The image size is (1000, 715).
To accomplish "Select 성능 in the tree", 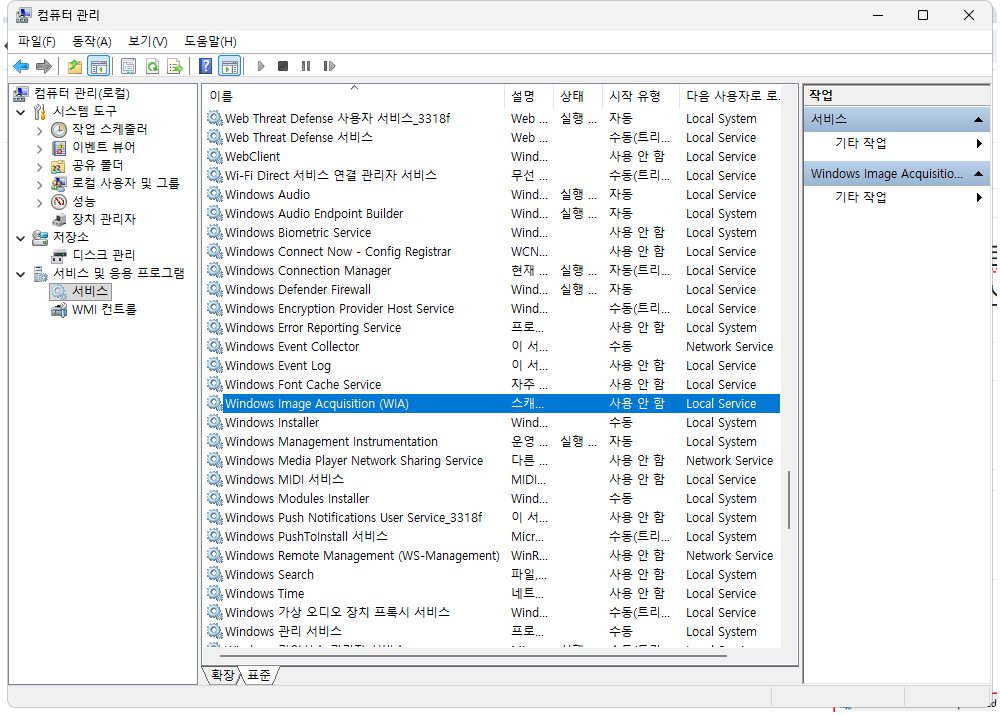I will coord(84,202).
